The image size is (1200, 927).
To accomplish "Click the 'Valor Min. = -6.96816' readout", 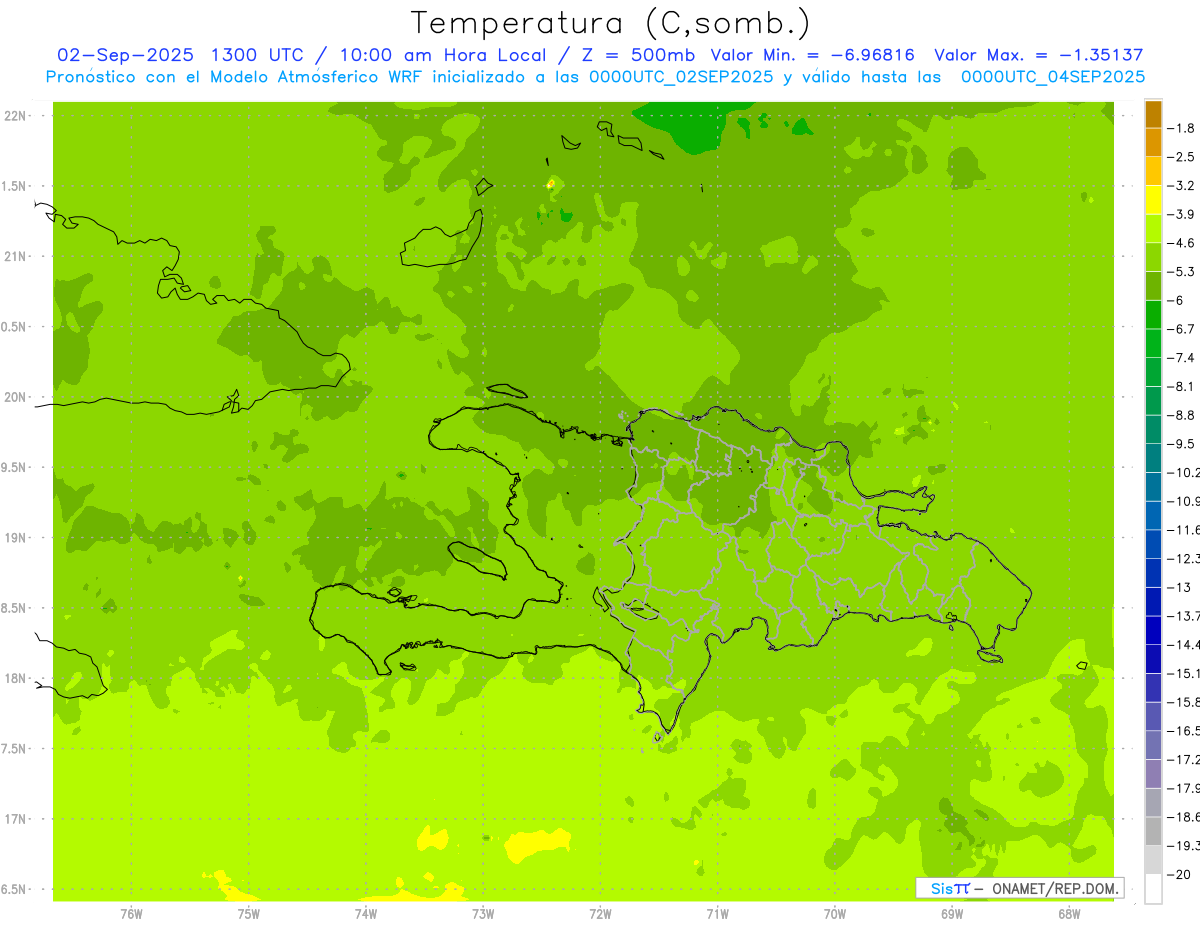I will (x=813, y=55).
